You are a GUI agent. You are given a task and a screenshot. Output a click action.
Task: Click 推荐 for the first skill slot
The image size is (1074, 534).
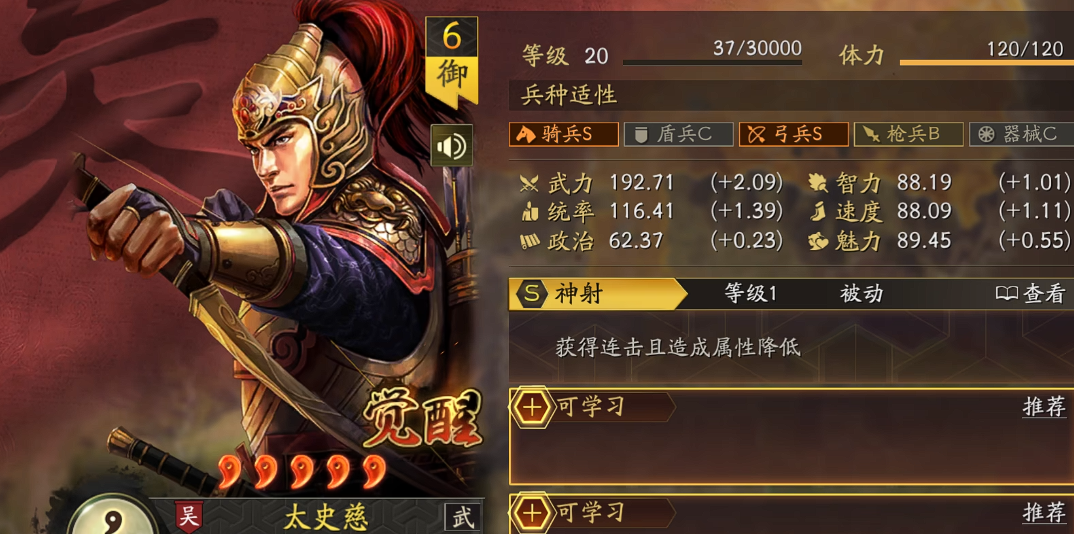1045,407
